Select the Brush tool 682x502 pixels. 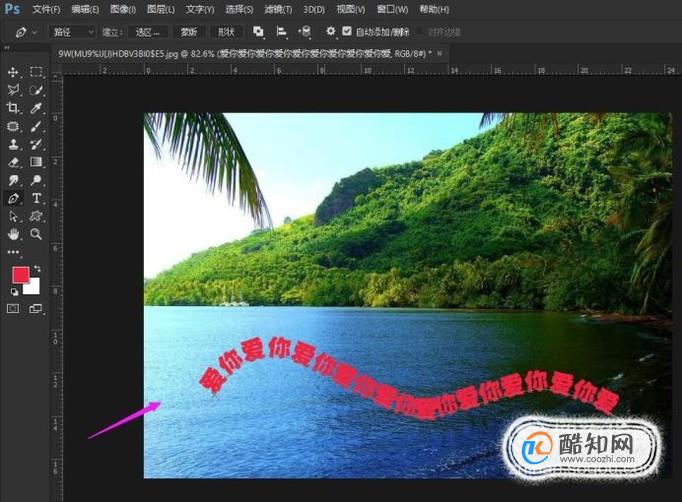36,126
